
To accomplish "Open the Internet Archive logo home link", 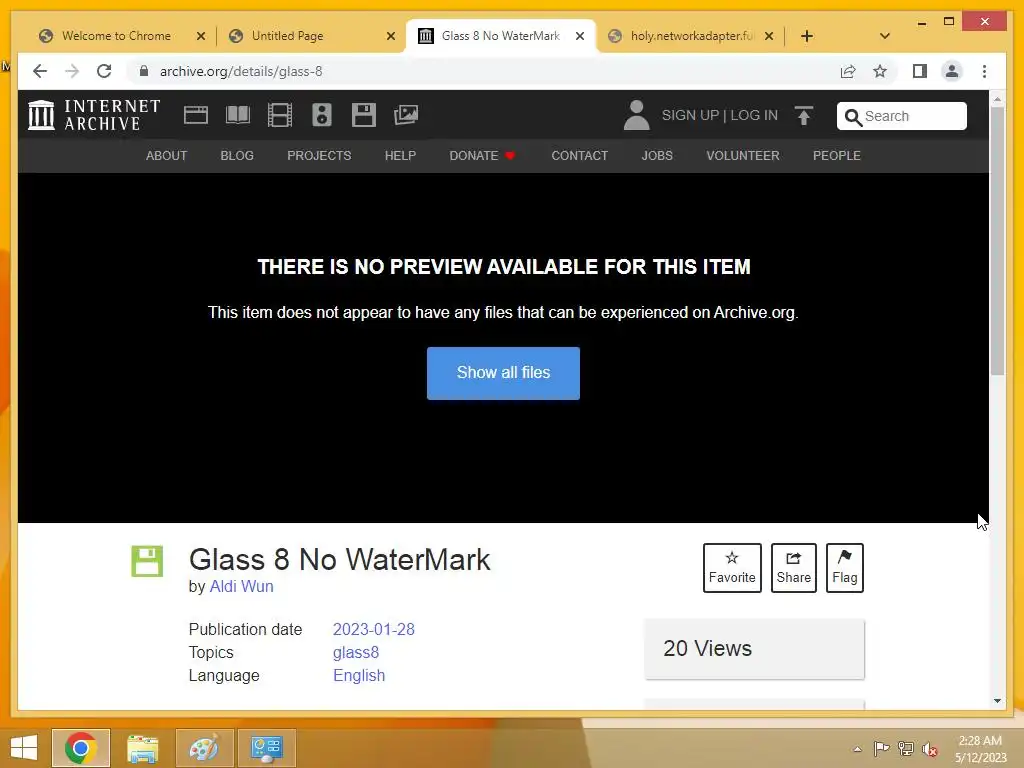I will point(94,115).
